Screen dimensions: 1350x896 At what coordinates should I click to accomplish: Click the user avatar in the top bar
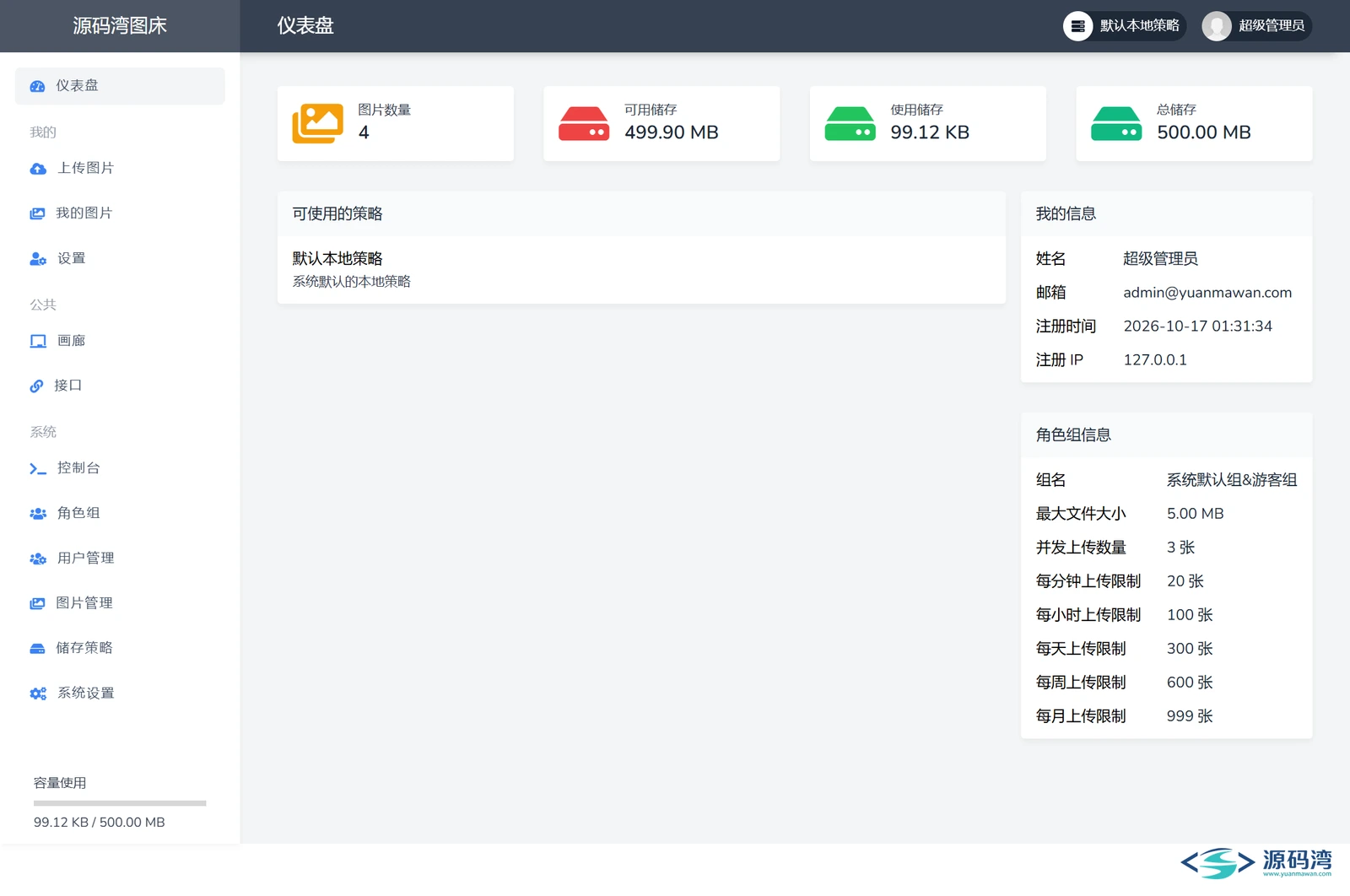click(x=1217, y=26)
